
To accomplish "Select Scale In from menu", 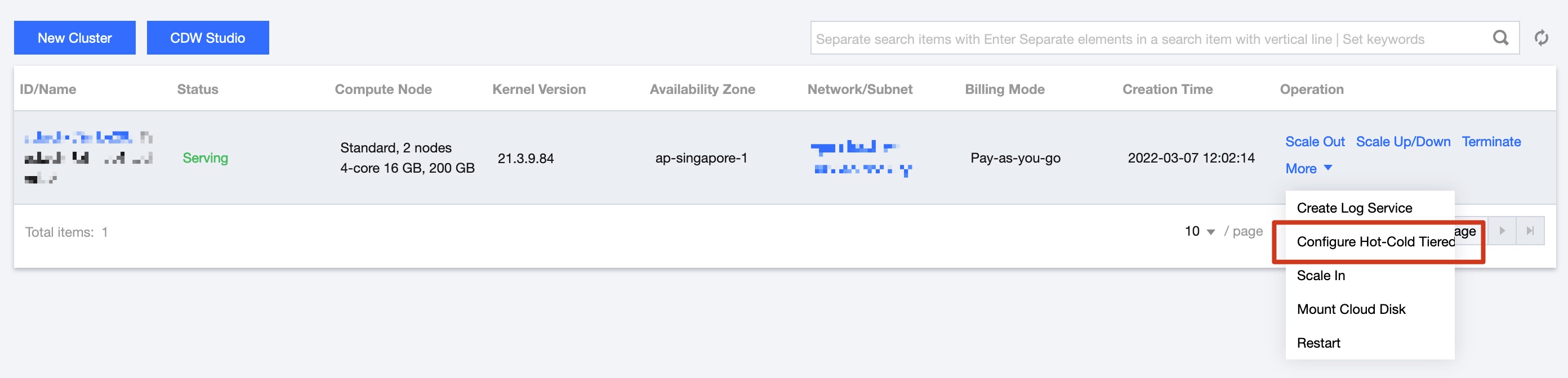I will [x=1321, y=275].
